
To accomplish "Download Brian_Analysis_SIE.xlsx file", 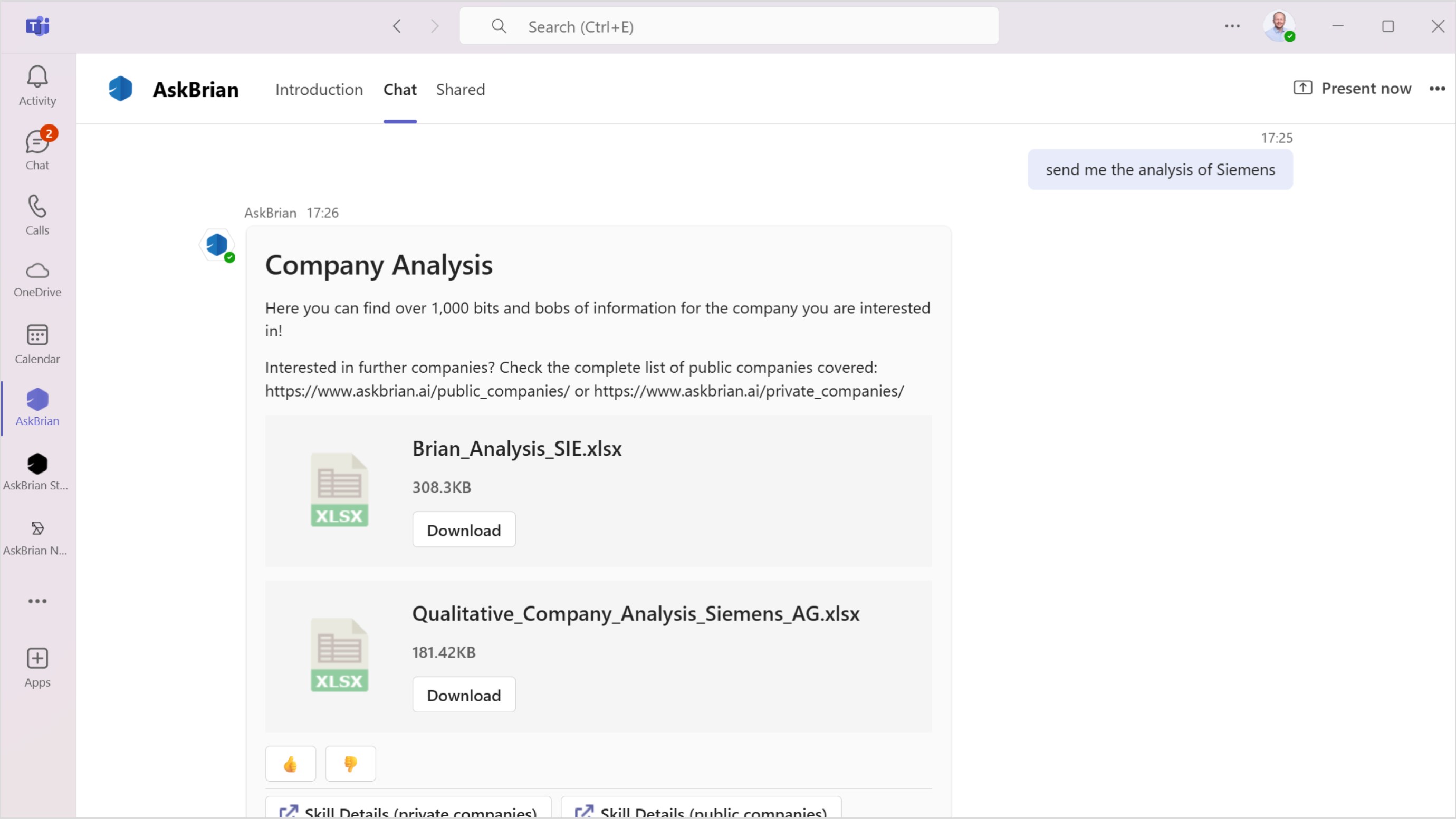I will [x=464, y=529].
